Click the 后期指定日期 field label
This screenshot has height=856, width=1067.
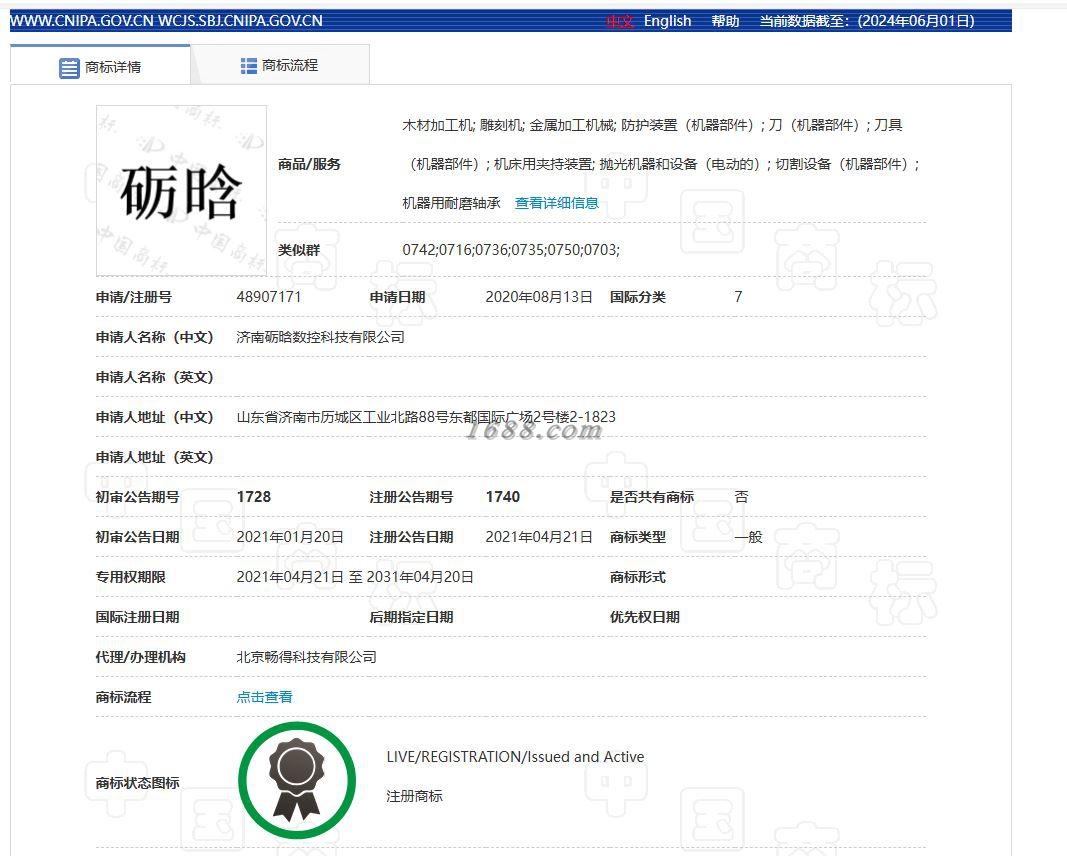[412, 617]
